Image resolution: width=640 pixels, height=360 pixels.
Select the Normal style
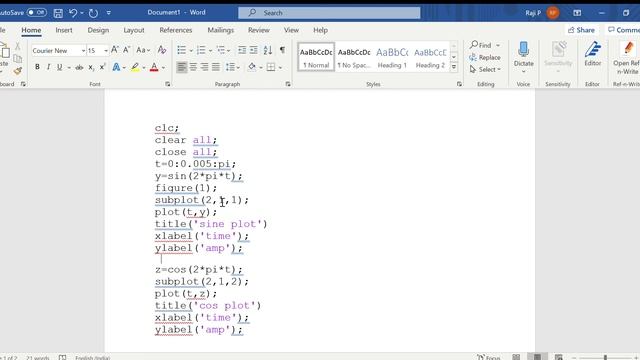(x=316, y=57)
